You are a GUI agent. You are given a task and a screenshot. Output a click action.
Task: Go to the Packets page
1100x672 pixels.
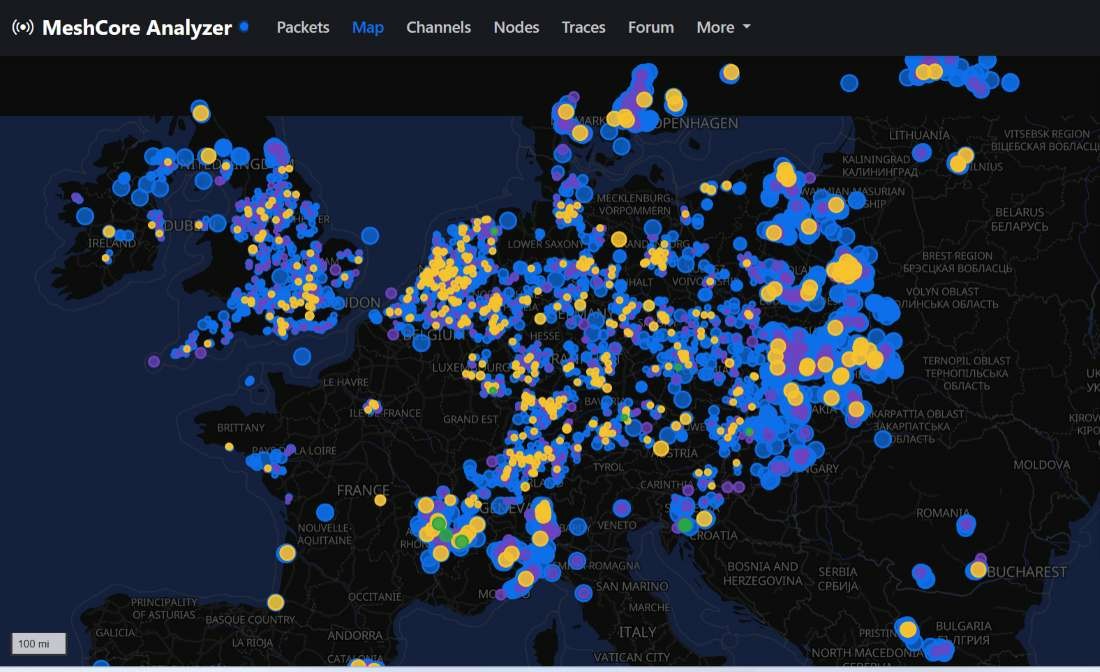303,27
